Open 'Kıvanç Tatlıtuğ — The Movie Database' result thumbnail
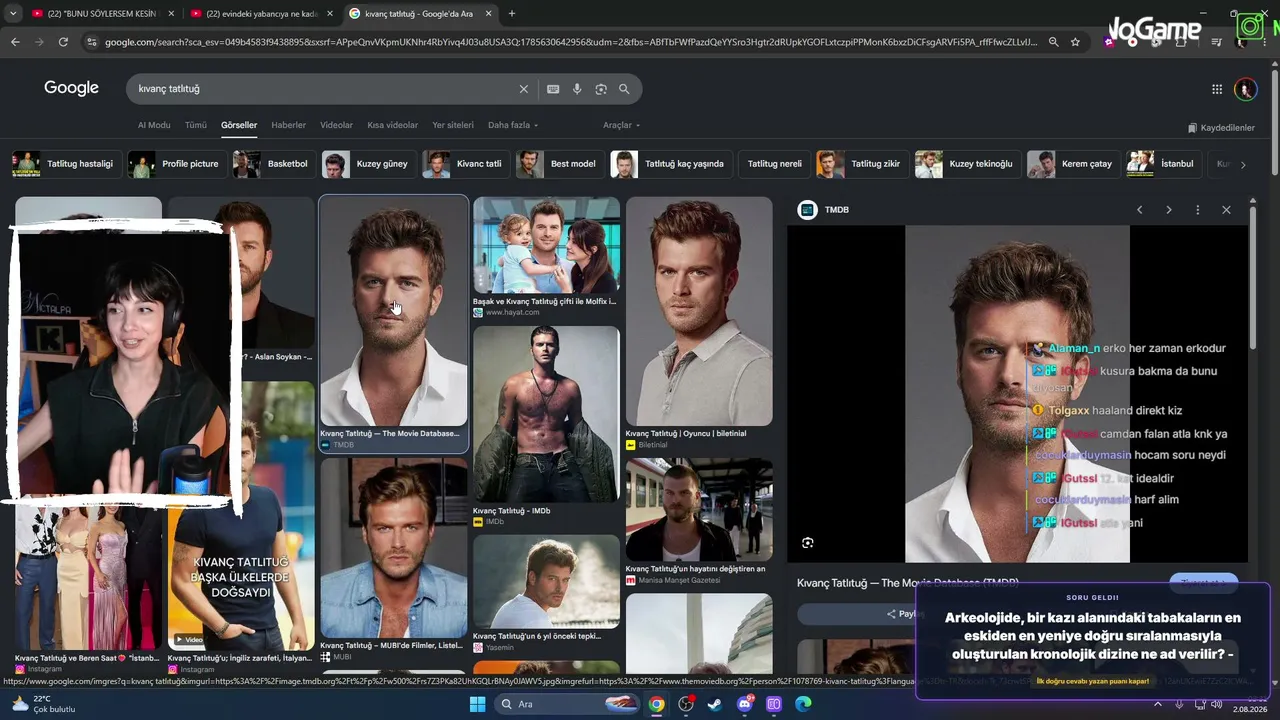1280x720 pixels. click(x=393, y=311)
